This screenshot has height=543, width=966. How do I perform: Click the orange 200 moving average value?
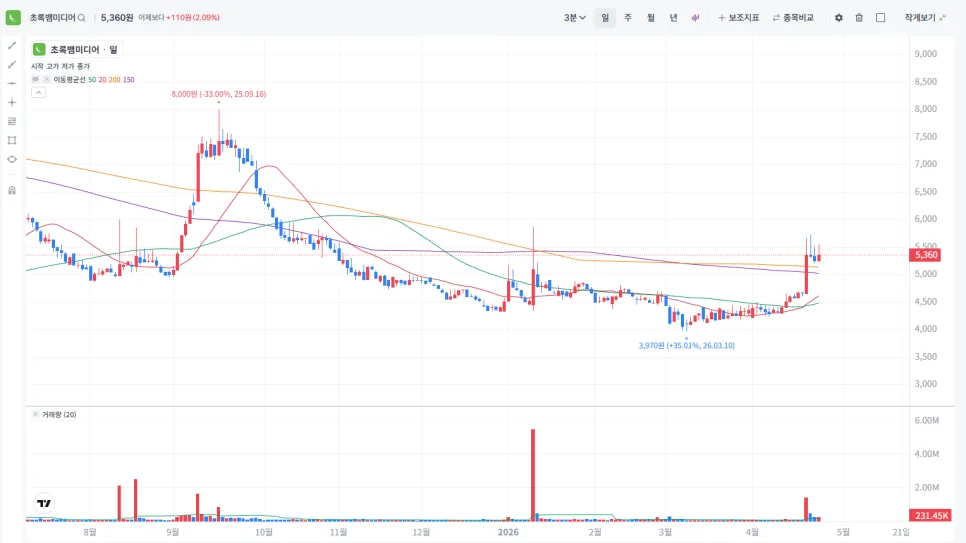click(x=115, y=80)
